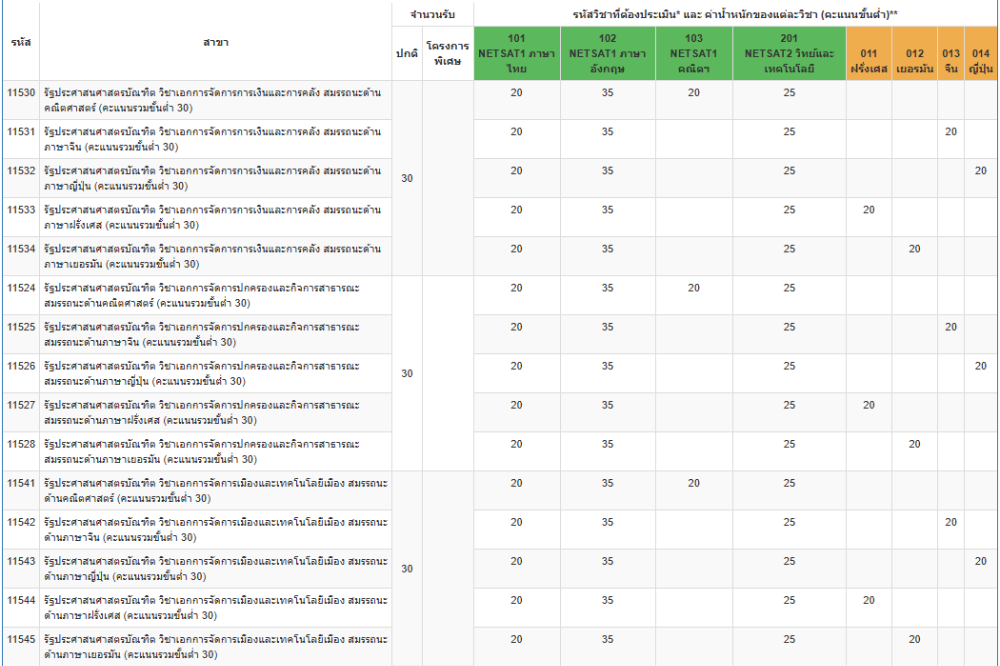Viewport: 1000px width, 666px height.
Task: Select program code 11534
Action: (21, 249)
